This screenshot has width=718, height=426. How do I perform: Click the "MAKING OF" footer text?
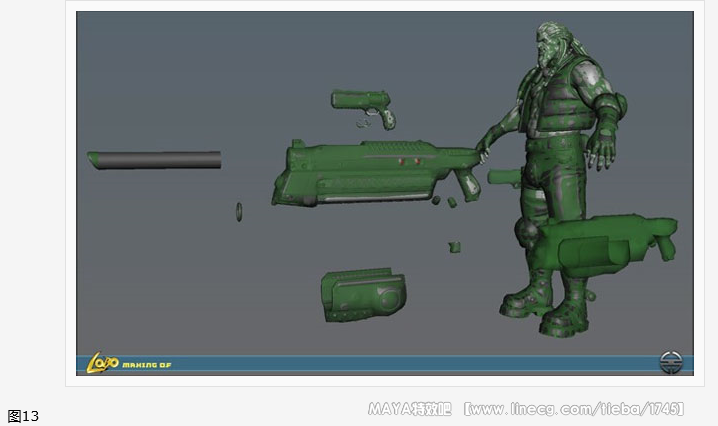(147, 365)
